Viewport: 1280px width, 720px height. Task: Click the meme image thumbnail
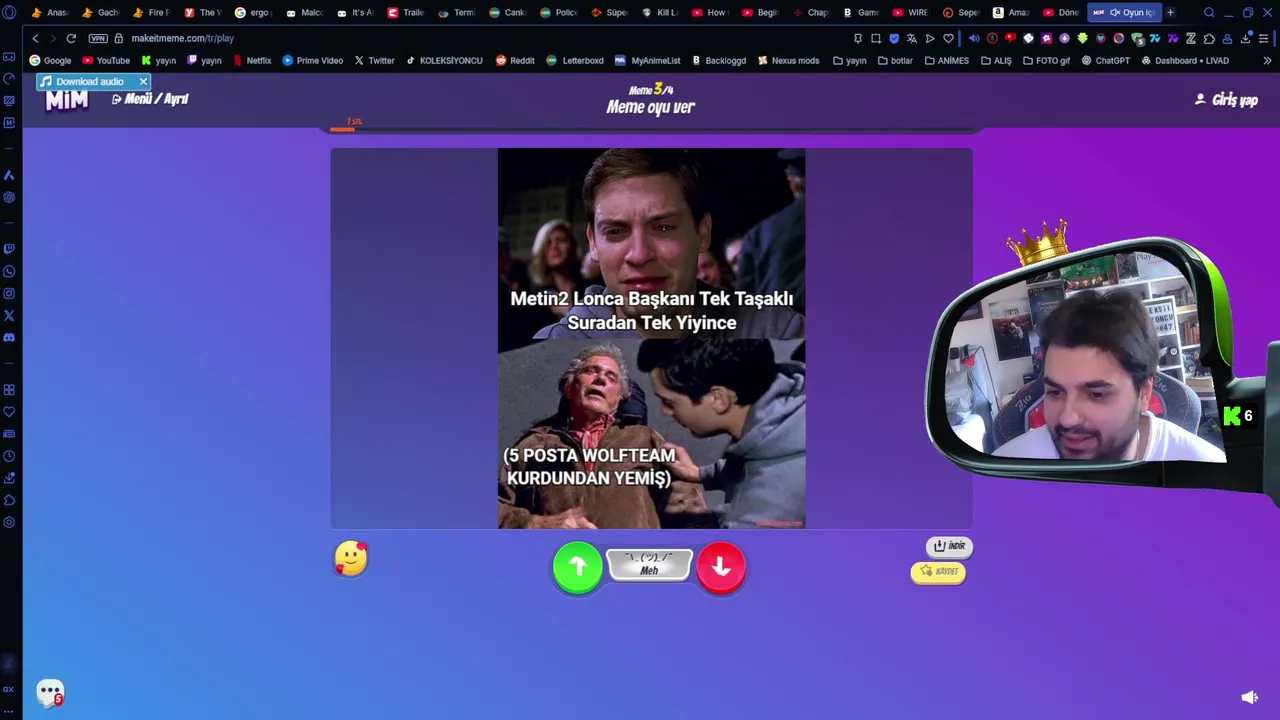coord(651,338)
